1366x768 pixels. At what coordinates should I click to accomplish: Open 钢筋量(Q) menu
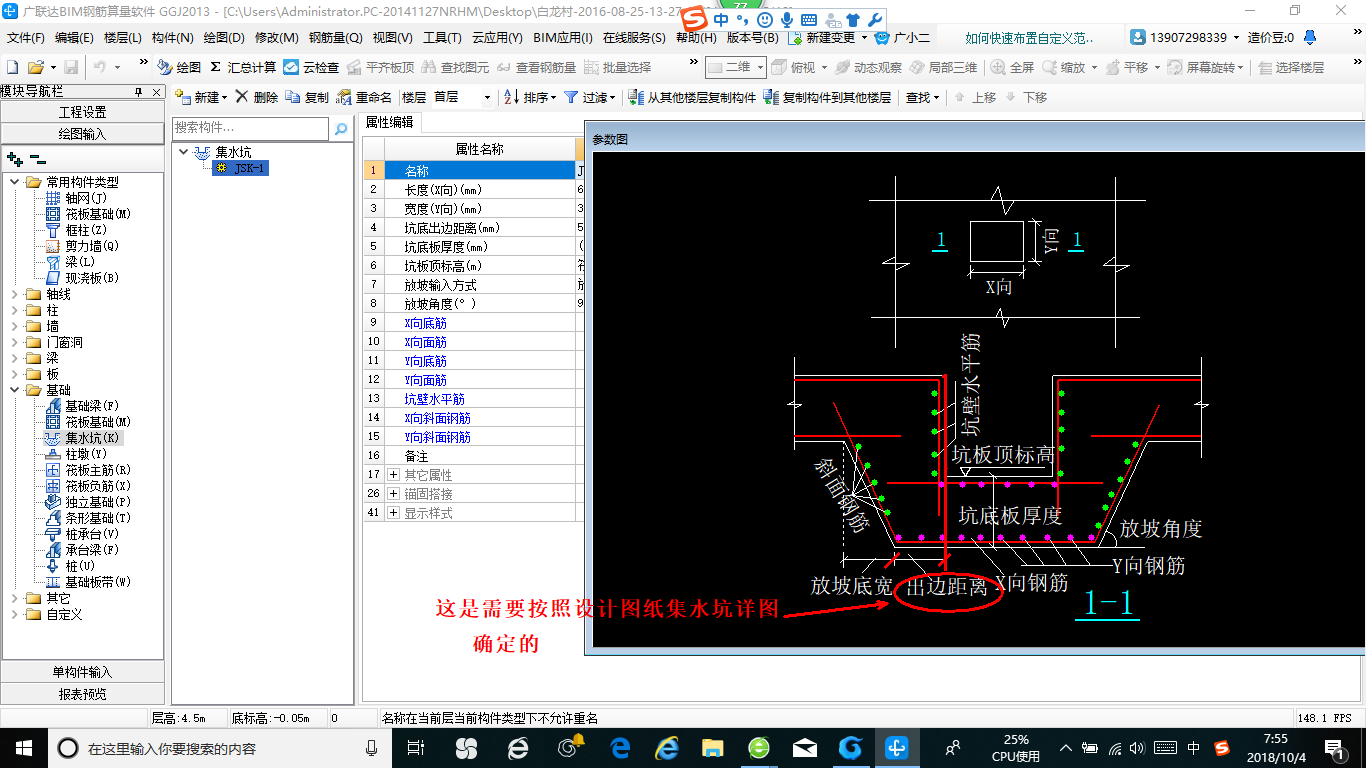point(335,38)
